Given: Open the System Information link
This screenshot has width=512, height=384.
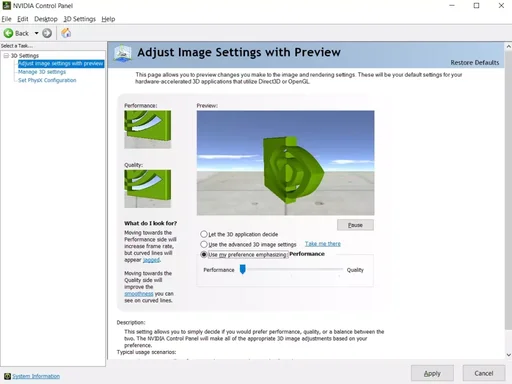Looking at the screenshot, I should click(36, 376).
